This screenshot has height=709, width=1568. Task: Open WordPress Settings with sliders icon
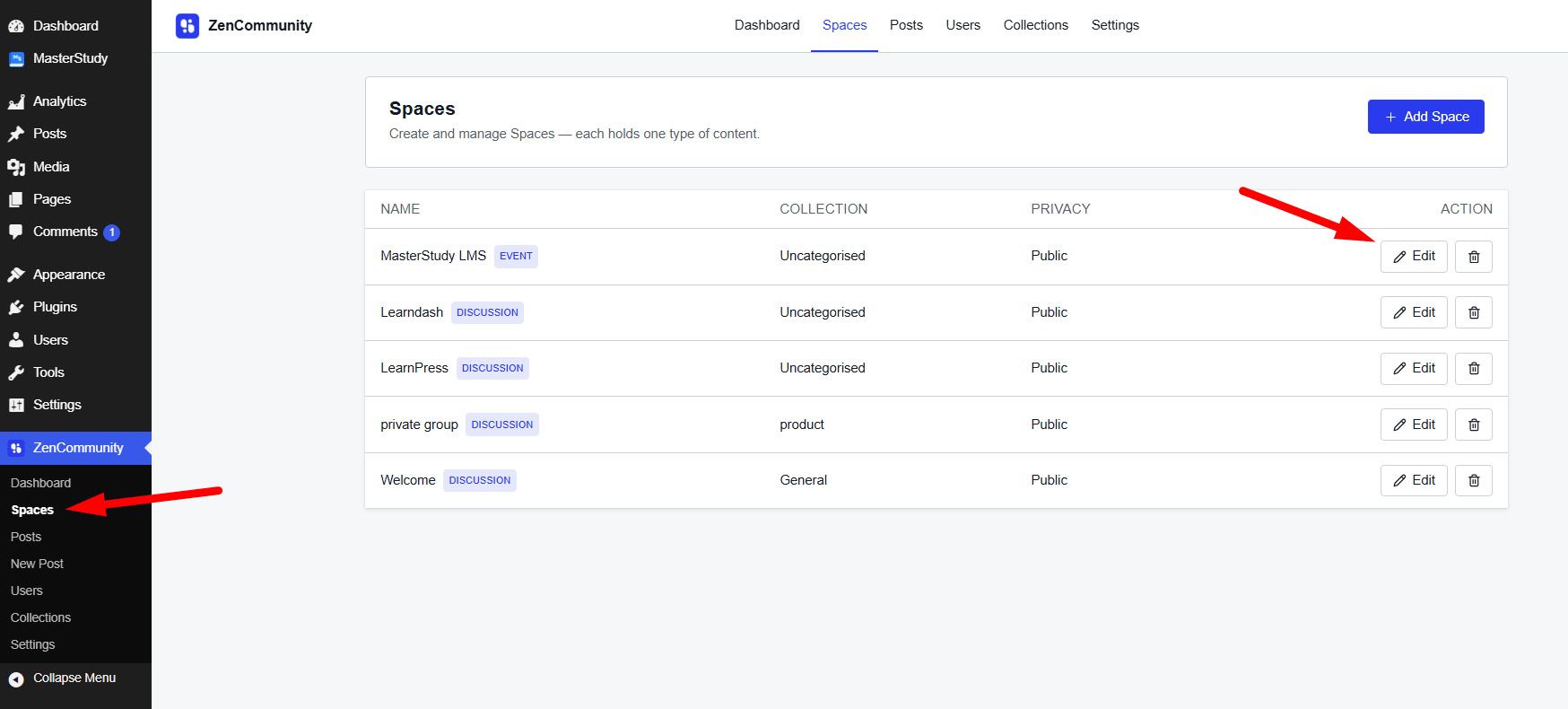tap(75, 405)
